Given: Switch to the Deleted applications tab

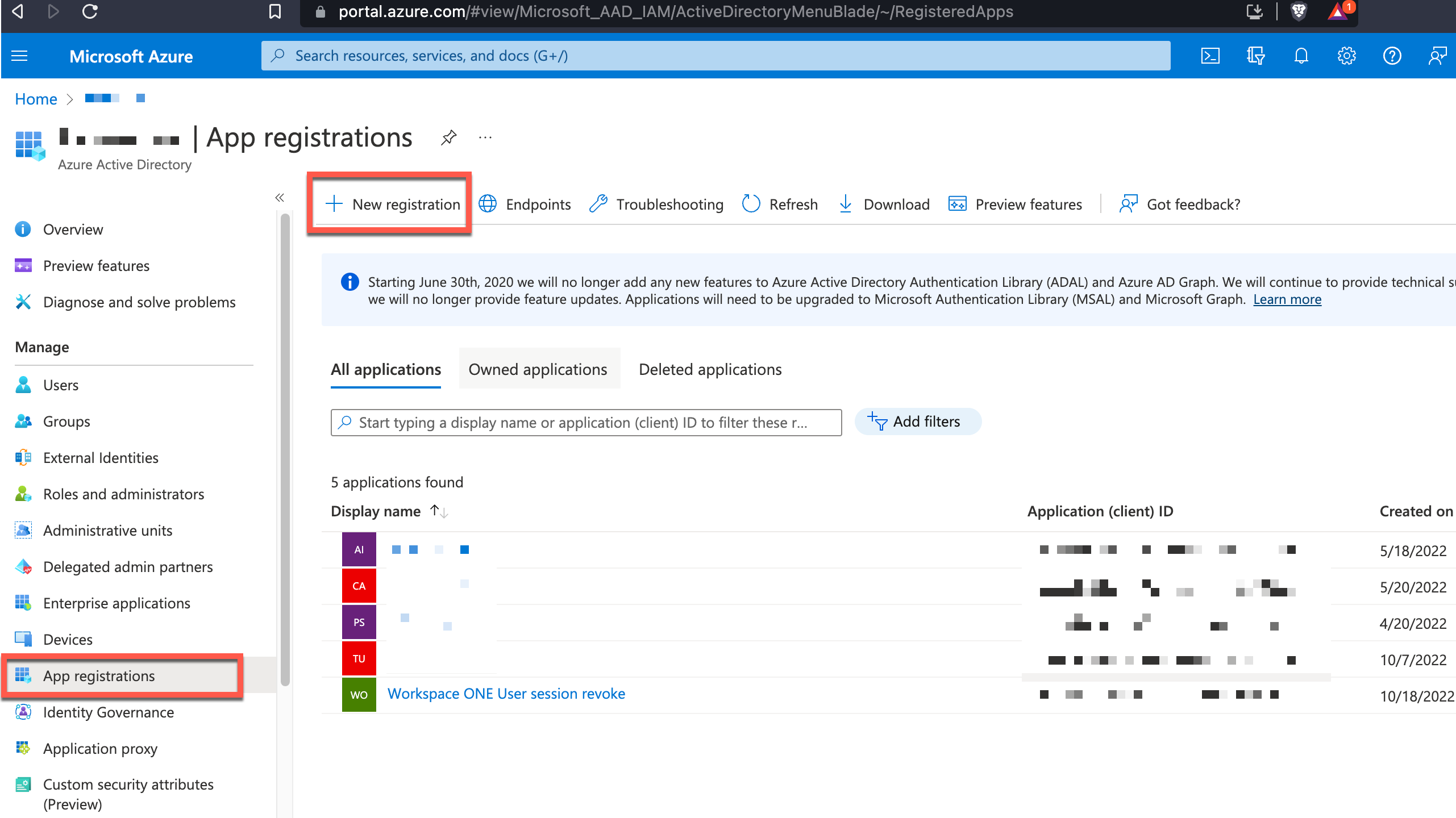Looking at the screenshot, I should (x=710, y=369).
